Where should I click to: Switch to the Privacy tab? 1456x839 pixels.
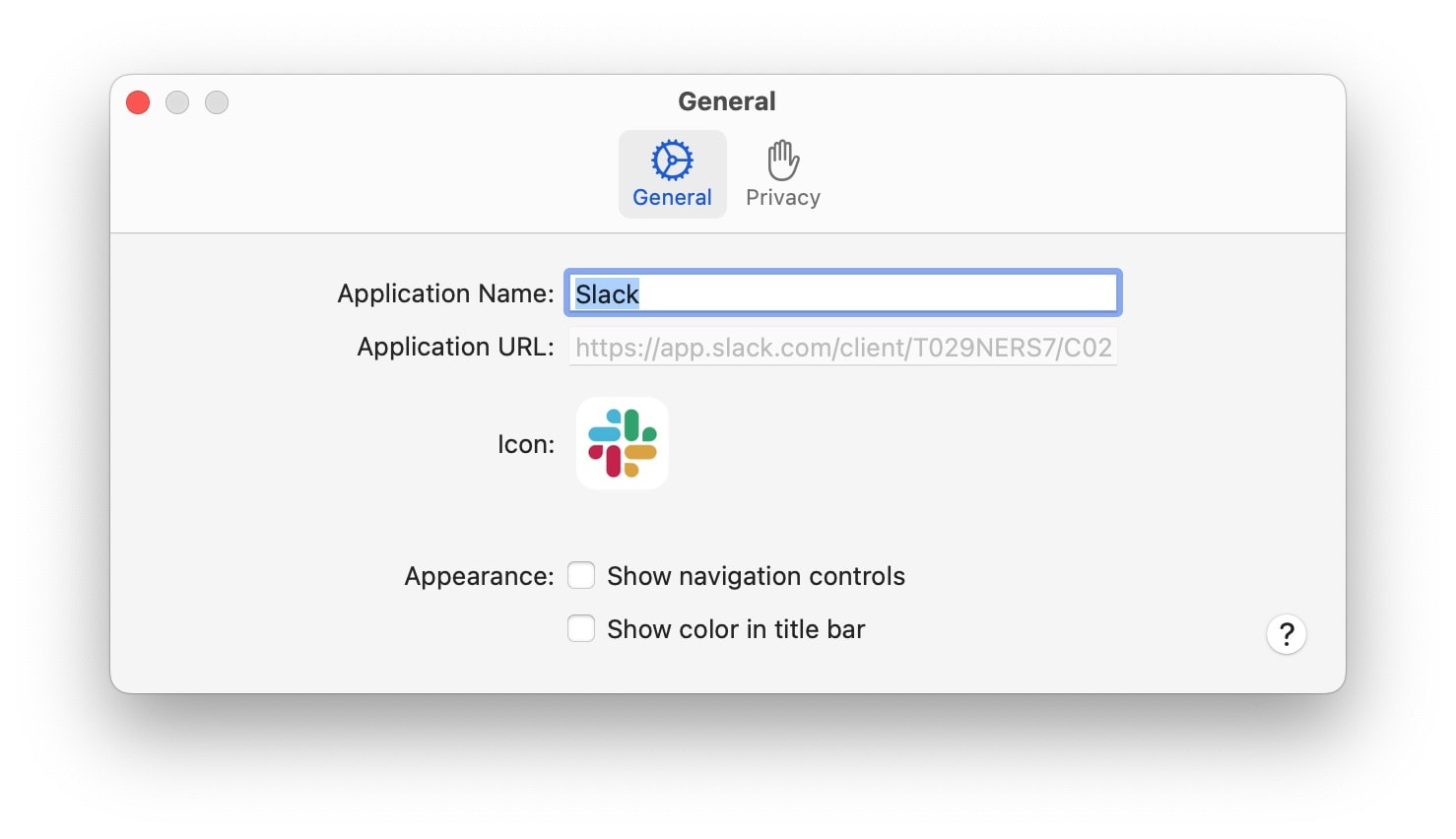tap(783, 174)
